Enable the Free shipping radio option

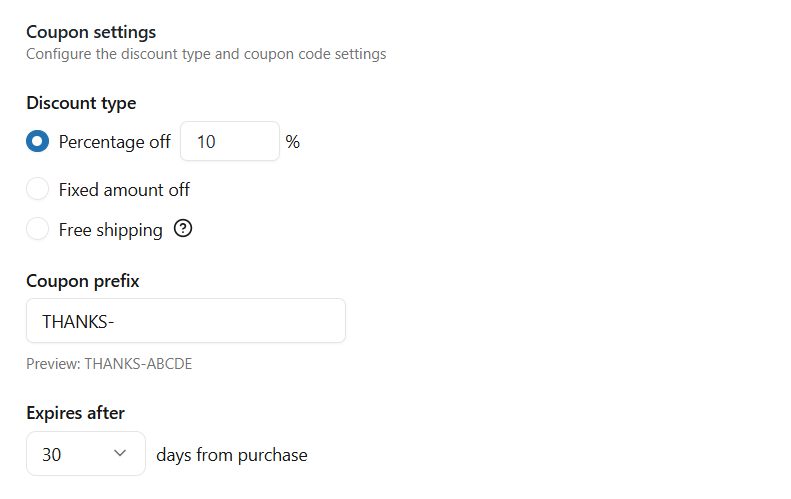coord(37,230)
